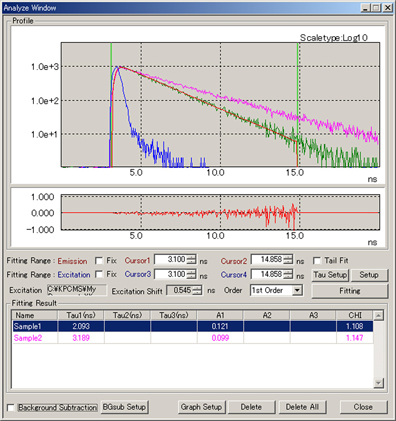The width and height of the screenshot is (396, 421).
Task: Minimize the Analyze Window
Action: tap(366, 8)
